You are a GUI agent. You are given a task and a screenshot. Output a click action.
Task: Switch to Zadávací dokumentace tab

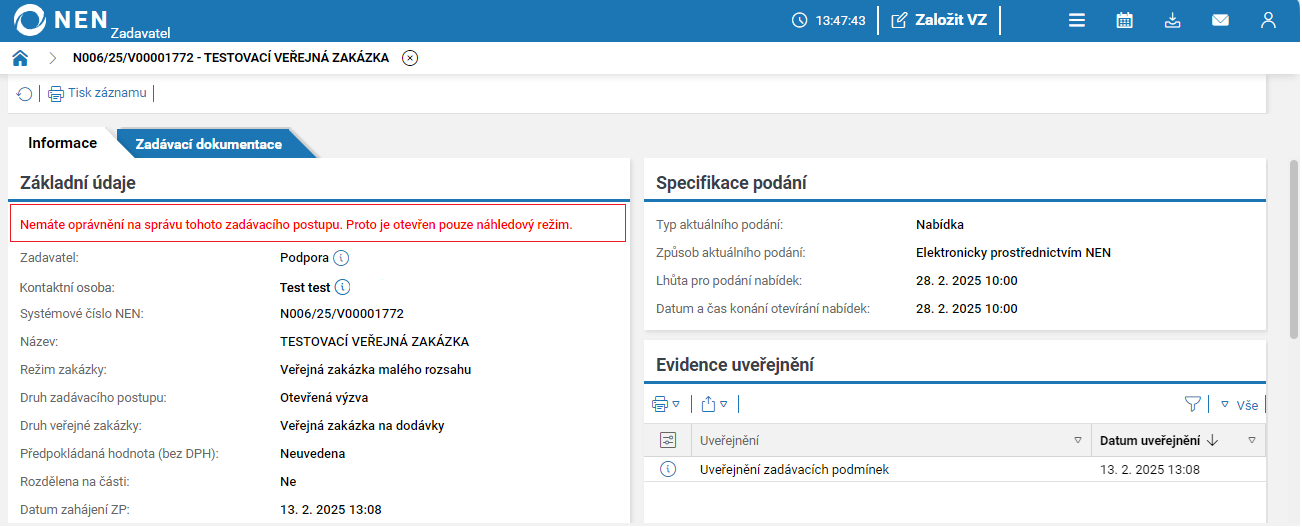(209, 144)
